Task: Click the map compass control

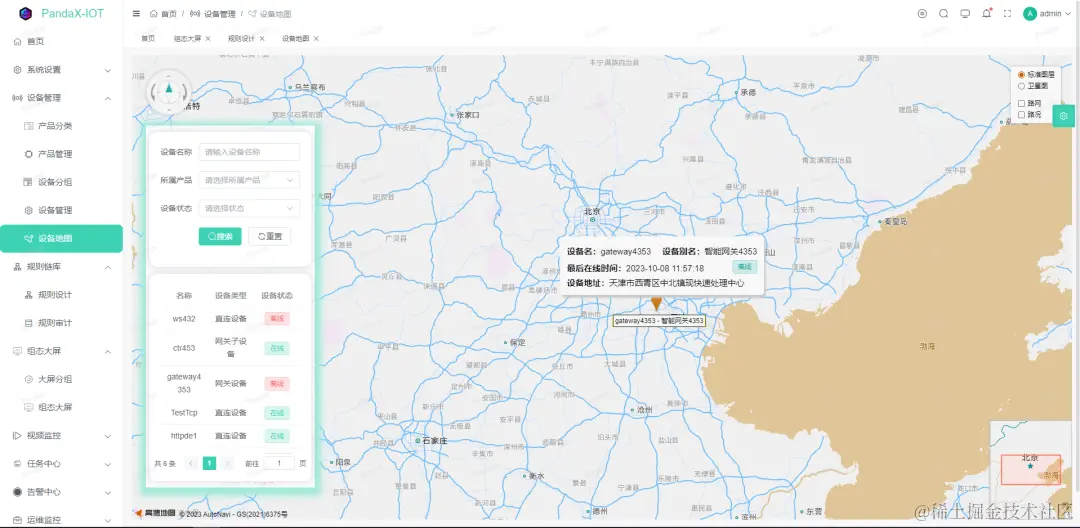Action: [x=169, y=90]
